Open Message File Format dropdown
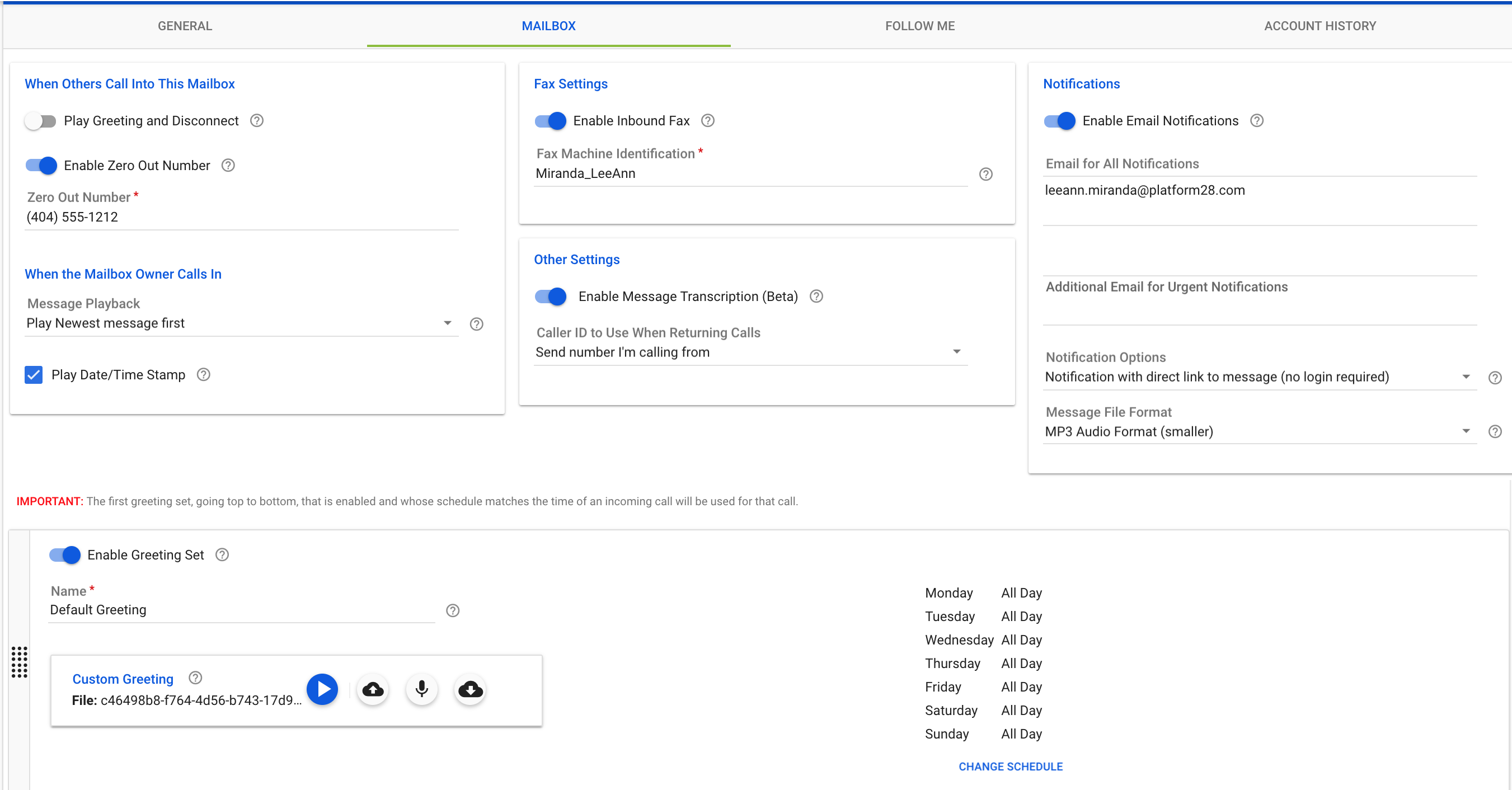The width and height of the screenshot is (1512, 790). tap(1260, 431)
